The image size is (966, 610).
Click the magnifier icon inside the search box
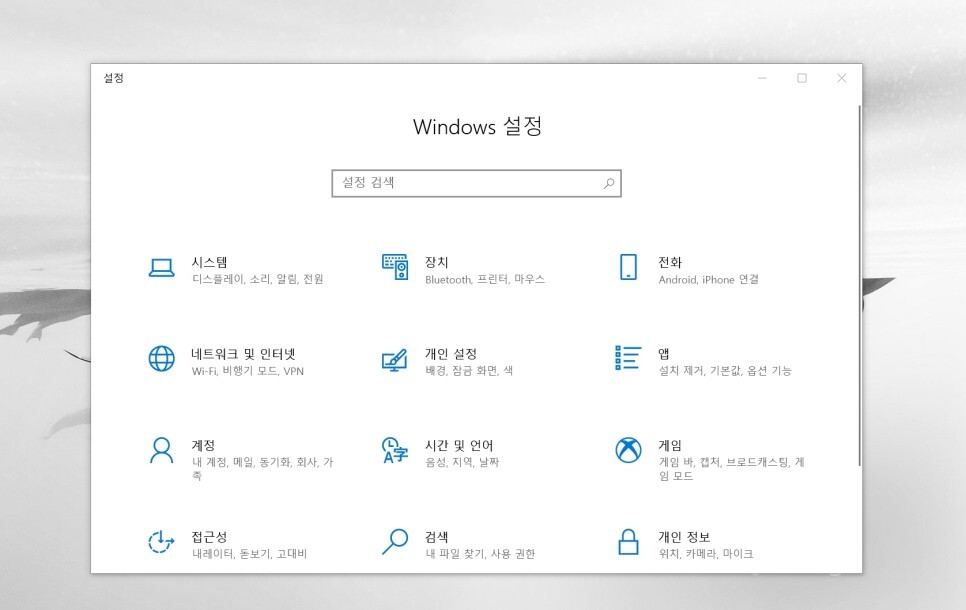pyautogui.click(x=609, y=183)
